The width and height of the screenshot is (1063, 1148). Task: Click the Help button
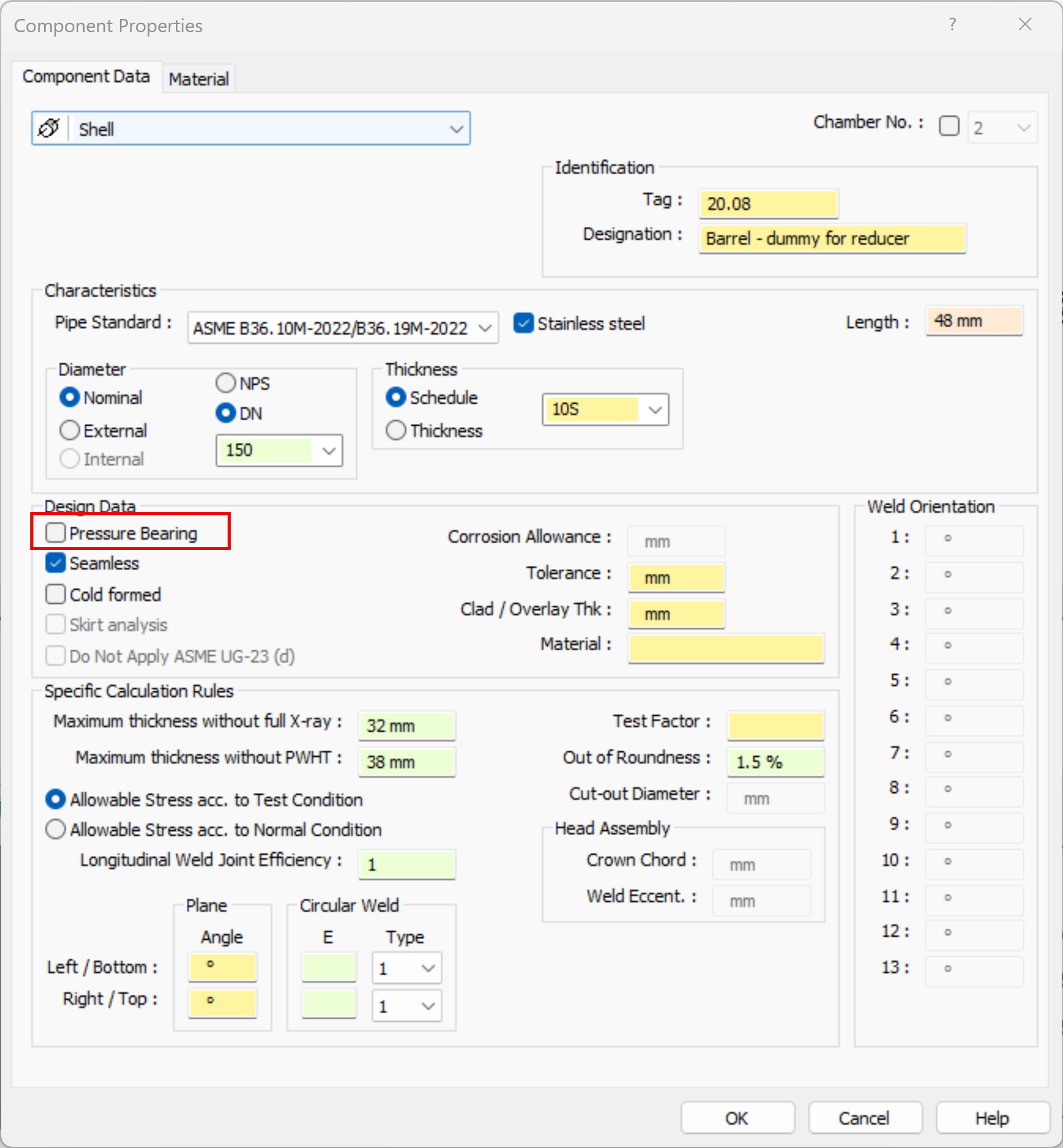[x=993, y=1118]
